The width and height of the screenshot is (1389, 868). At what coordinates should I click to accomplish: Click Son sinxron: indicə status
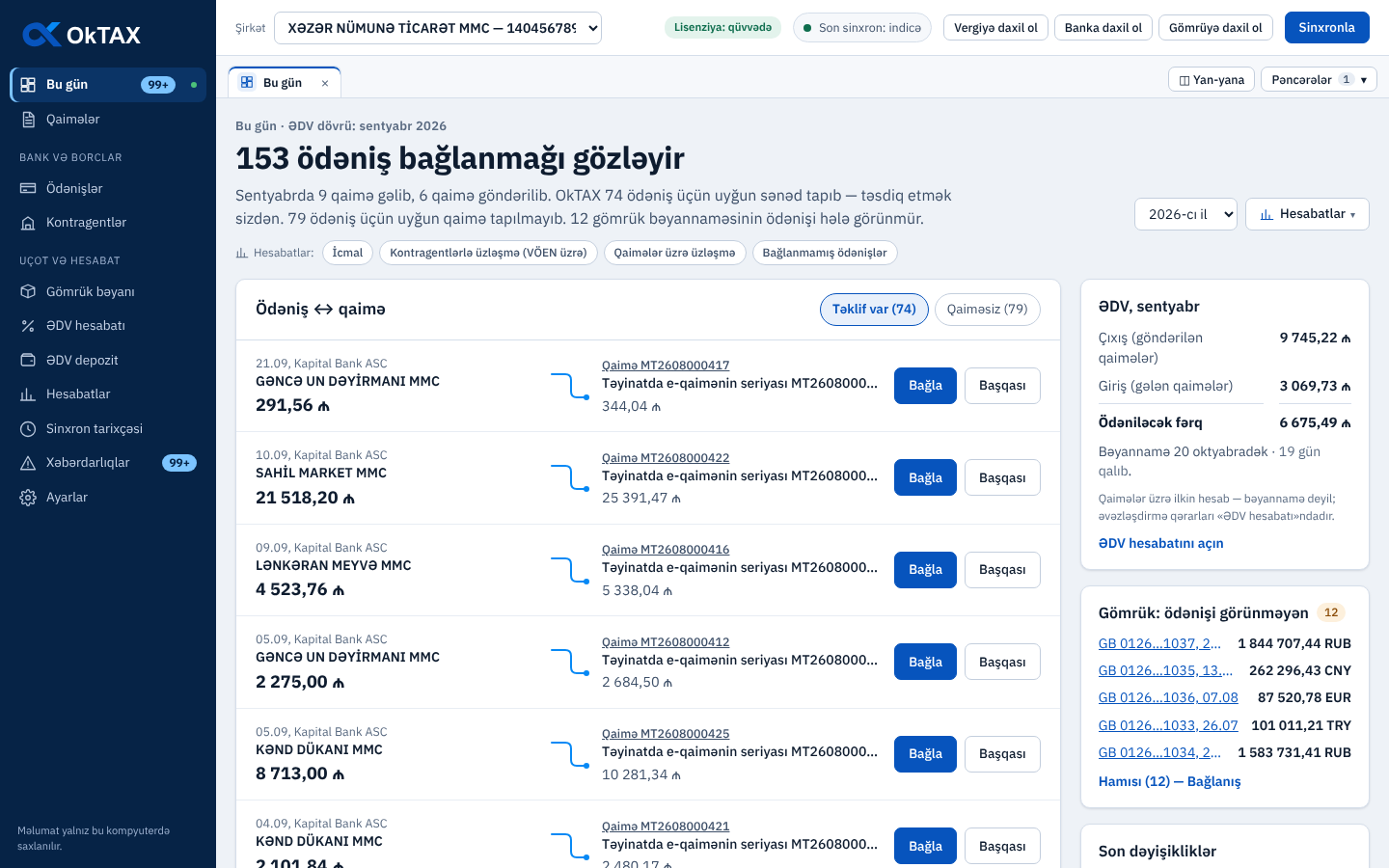point(861,28)
